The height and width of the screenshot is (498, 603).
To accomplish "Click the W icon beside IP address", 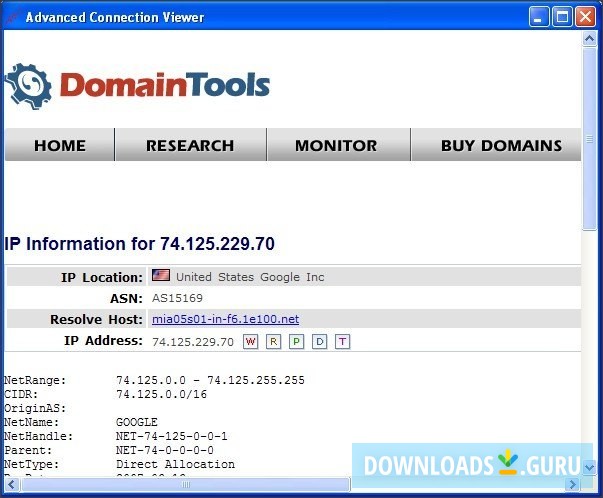I will coord(250,341).
